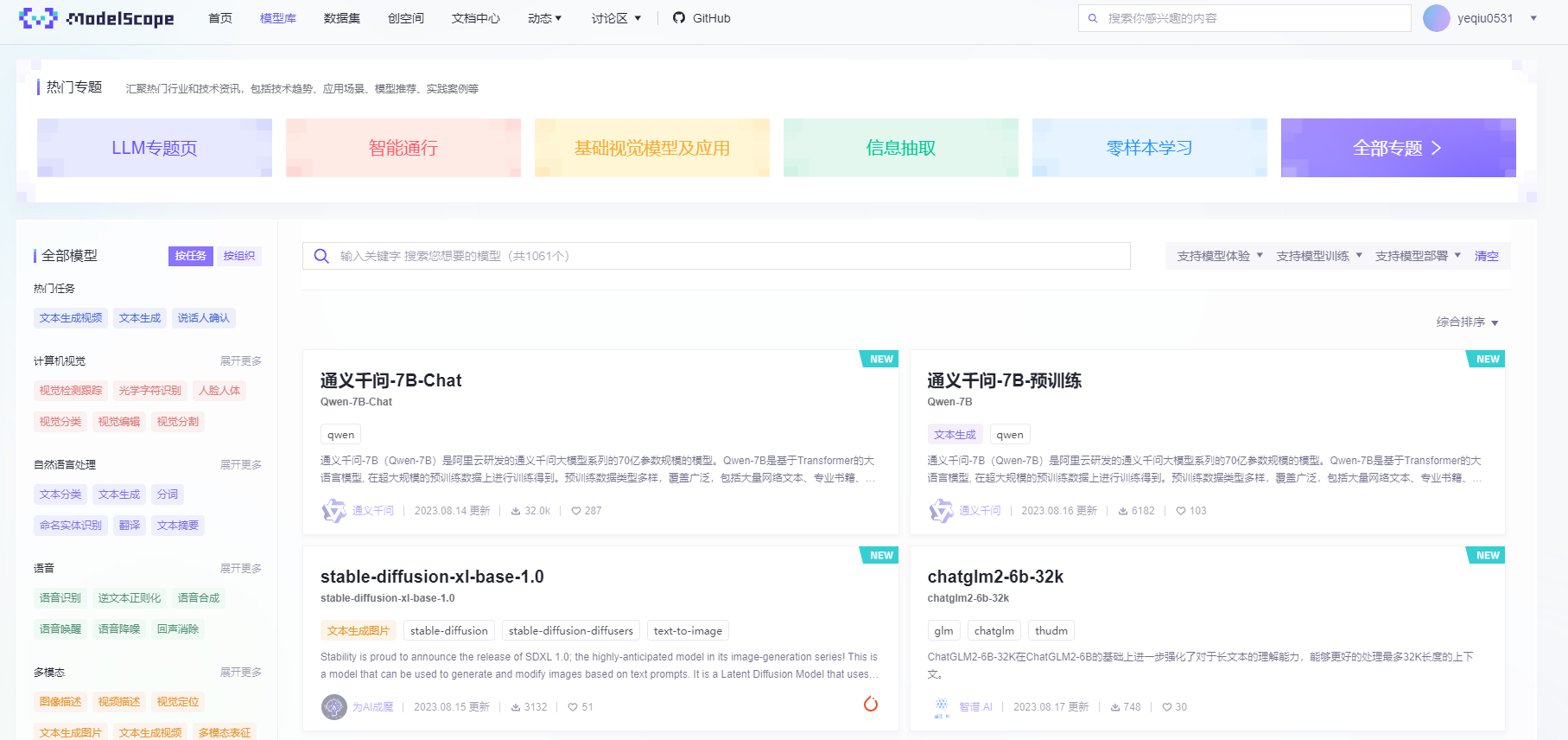Viewport: 1568px width, 740px height.
Task: Open 数据集 in top navigation
Action: click(342, 18)
